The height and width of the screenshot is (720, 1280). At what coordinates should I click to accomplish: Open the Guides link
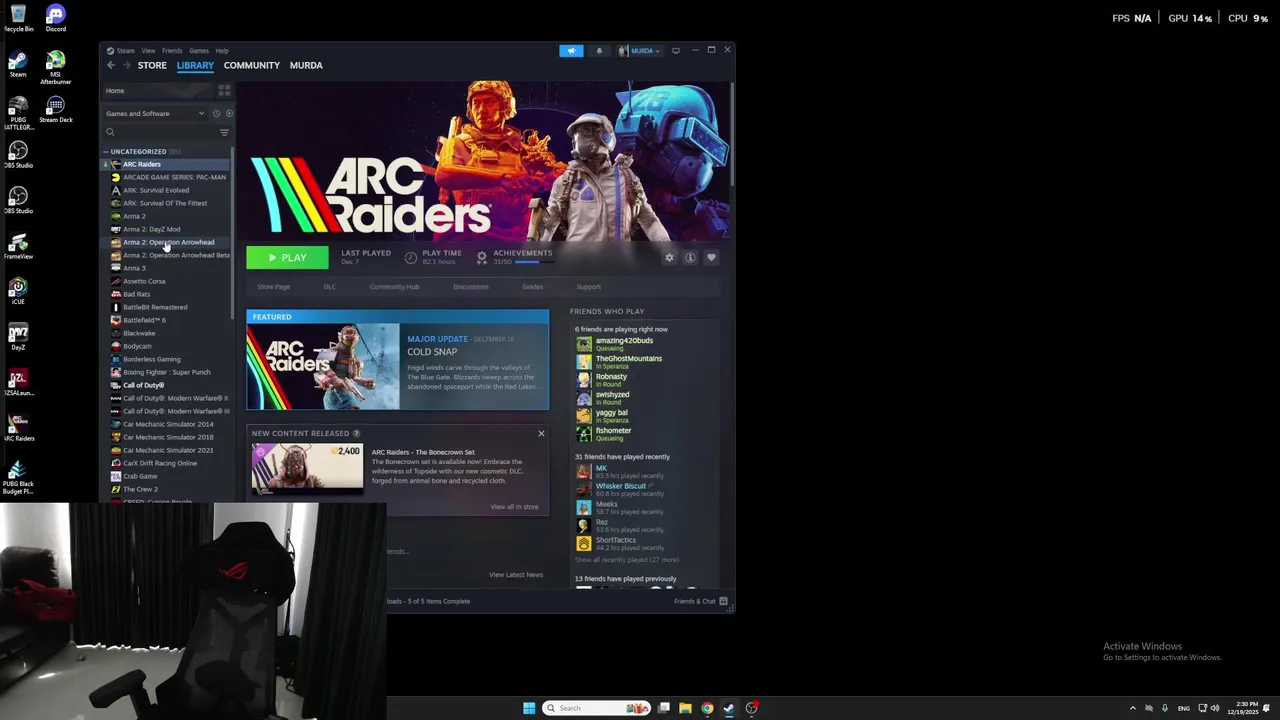532,287
